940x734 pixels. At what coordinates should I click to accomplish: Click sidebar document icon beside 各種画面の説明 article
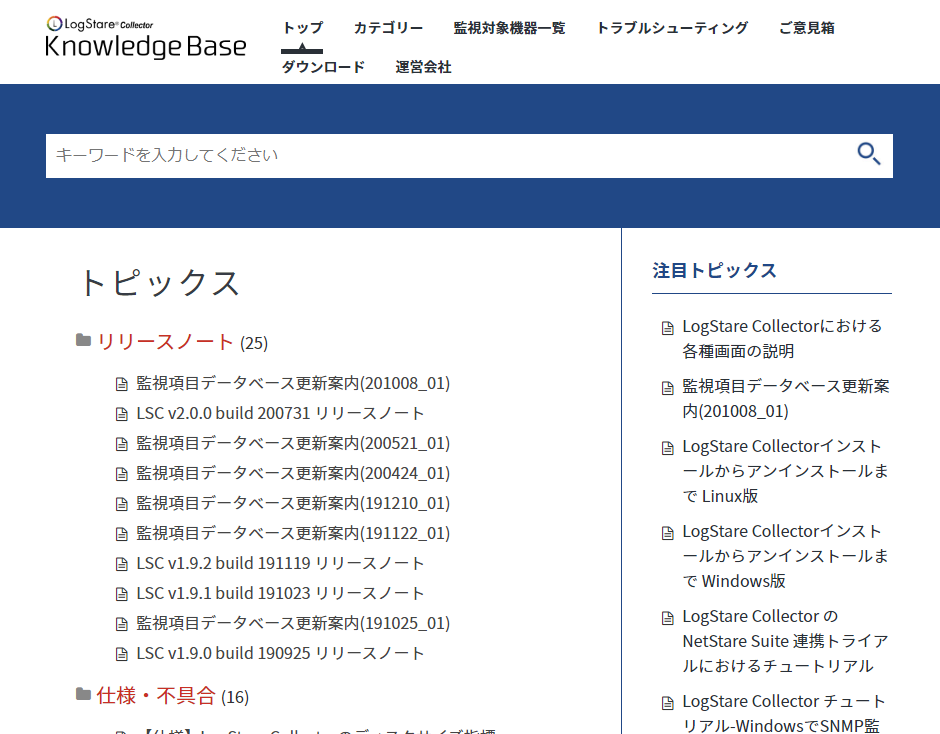point(668,328)
